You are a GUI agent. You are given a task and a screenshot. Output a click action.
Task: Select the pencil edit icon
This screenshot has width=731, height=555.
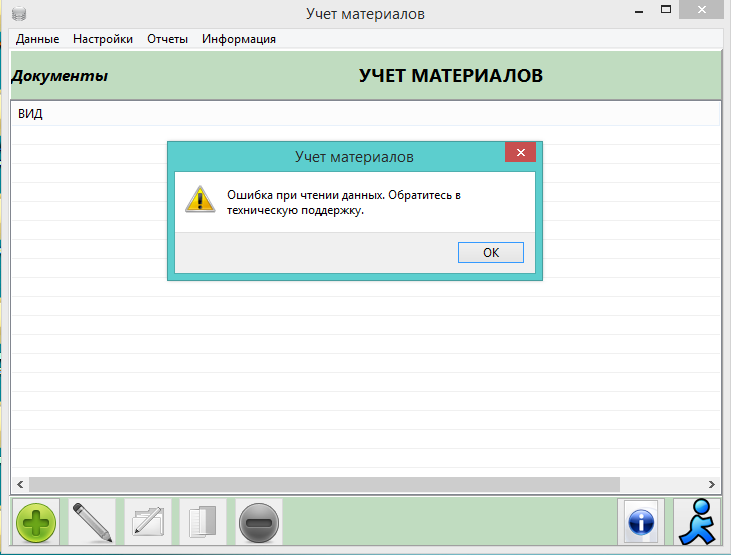click(91, 522)
